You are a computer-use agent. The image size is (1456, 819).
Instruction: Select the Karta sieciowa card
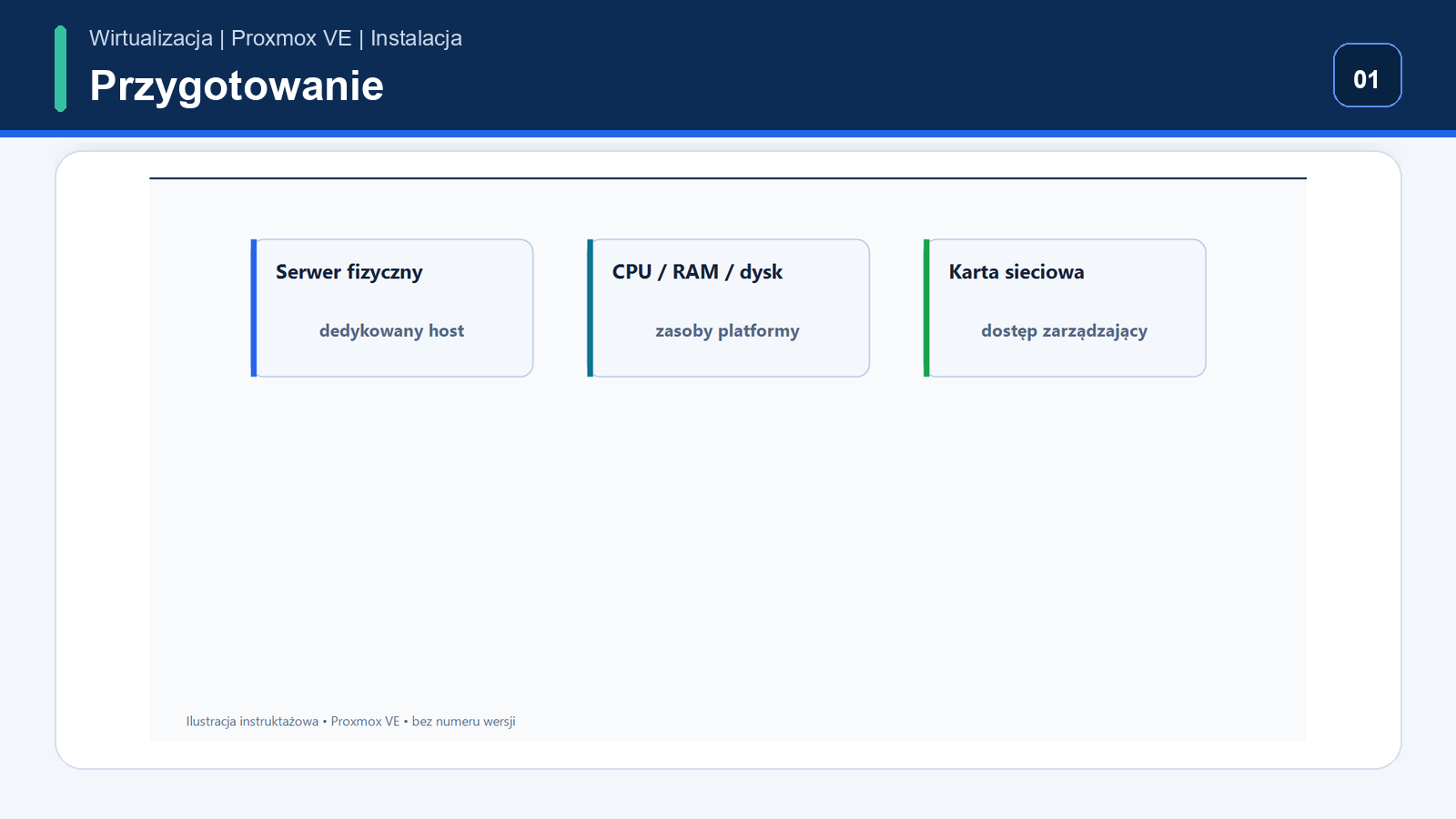1065,308
